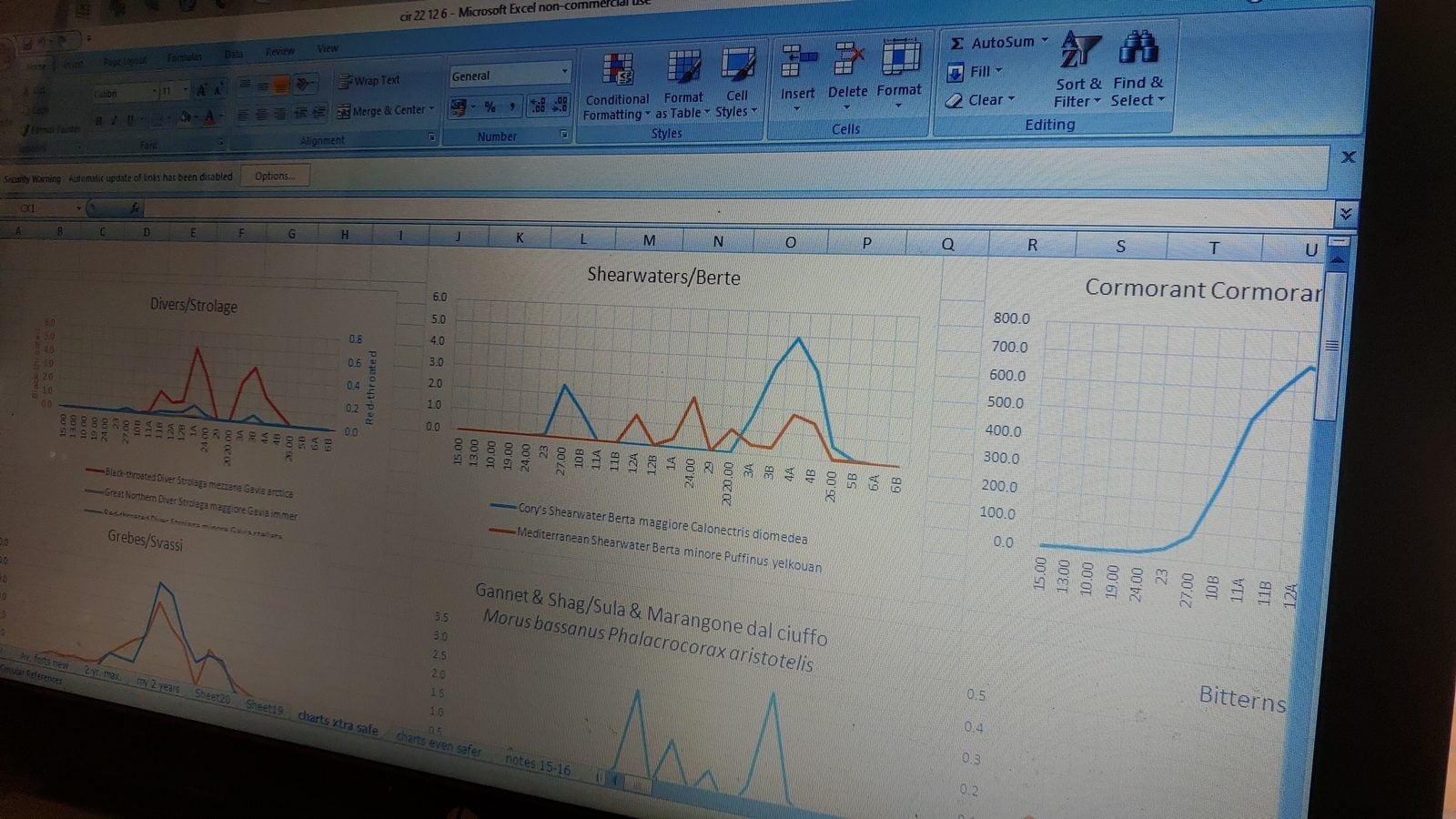Screen dimensions: 1456x819
Task: Click the Fill Color bucket icon
Action: click(x=185, y=117)
